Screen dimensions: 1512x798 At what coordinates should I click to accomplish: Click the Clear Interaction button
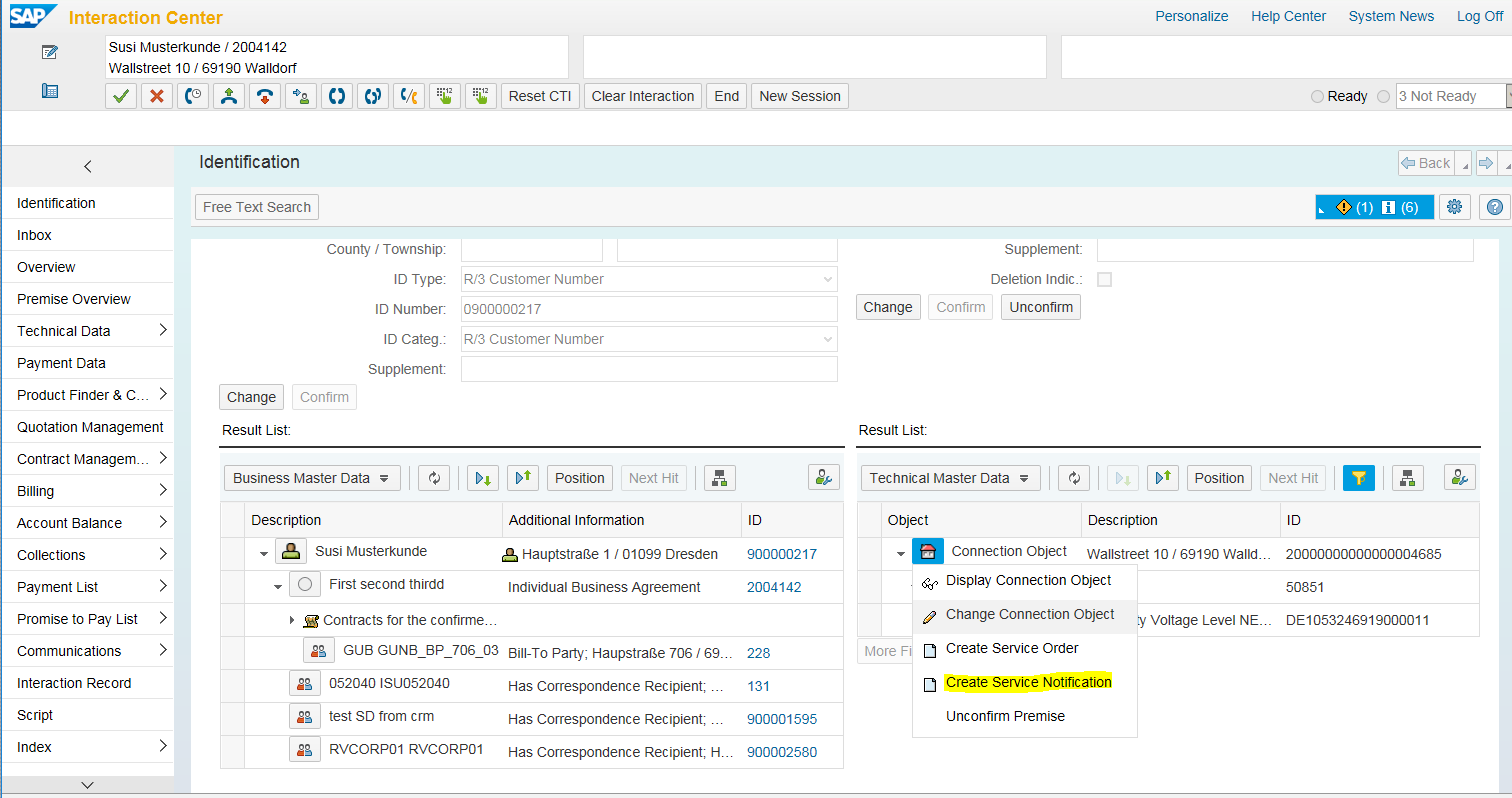click(643, 96)
